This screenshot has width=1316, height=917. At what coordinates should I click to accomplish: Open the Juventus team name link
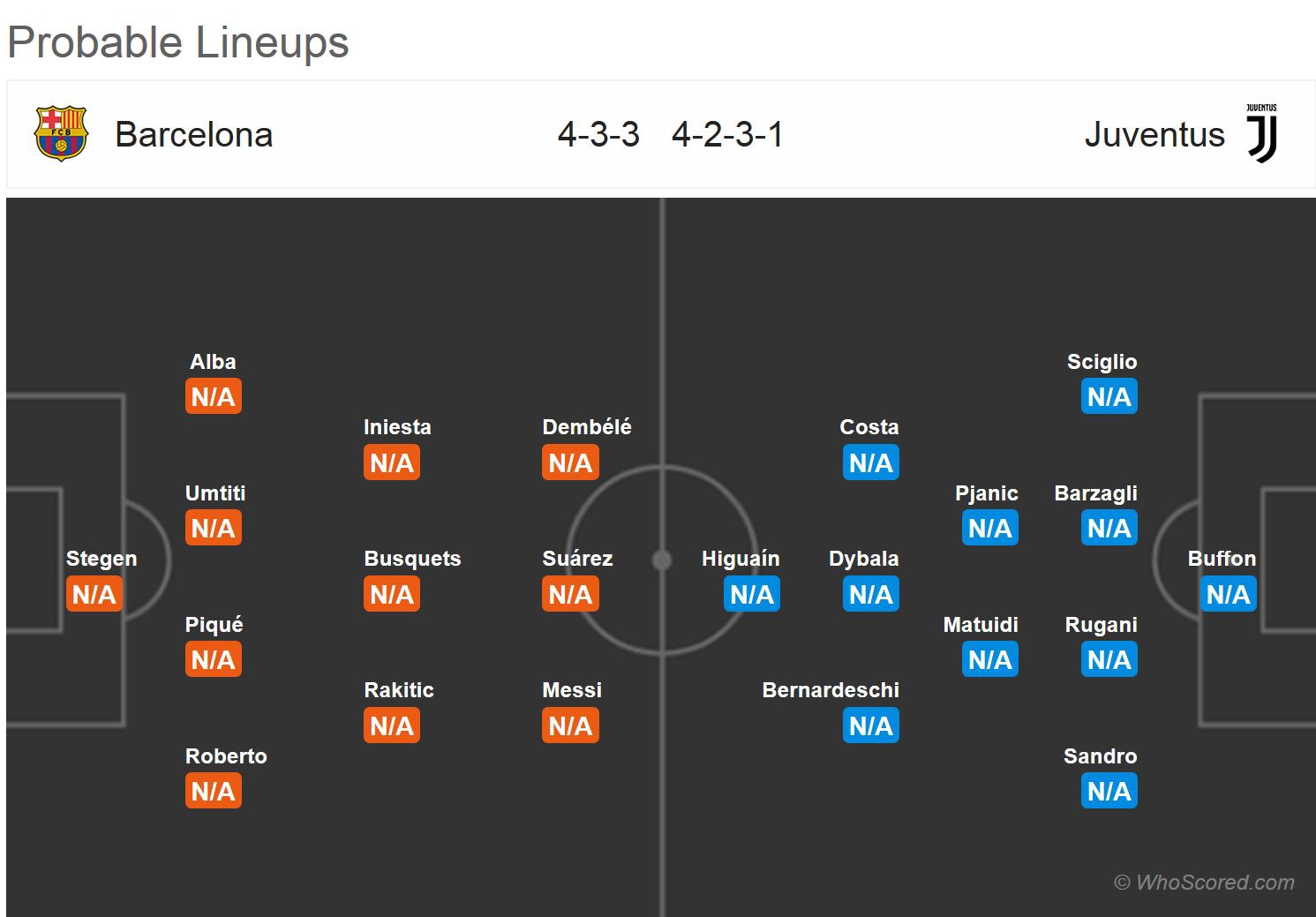point(1154,135)
